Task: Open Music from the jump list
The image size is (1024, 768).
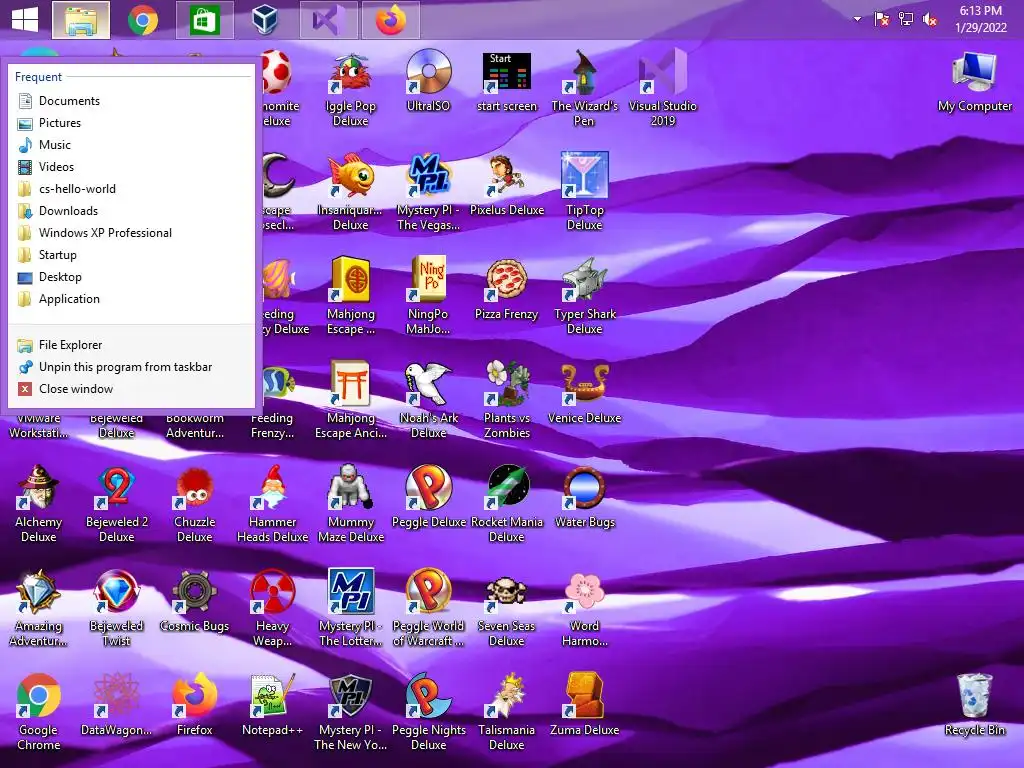Action: (x=131, y=145)
